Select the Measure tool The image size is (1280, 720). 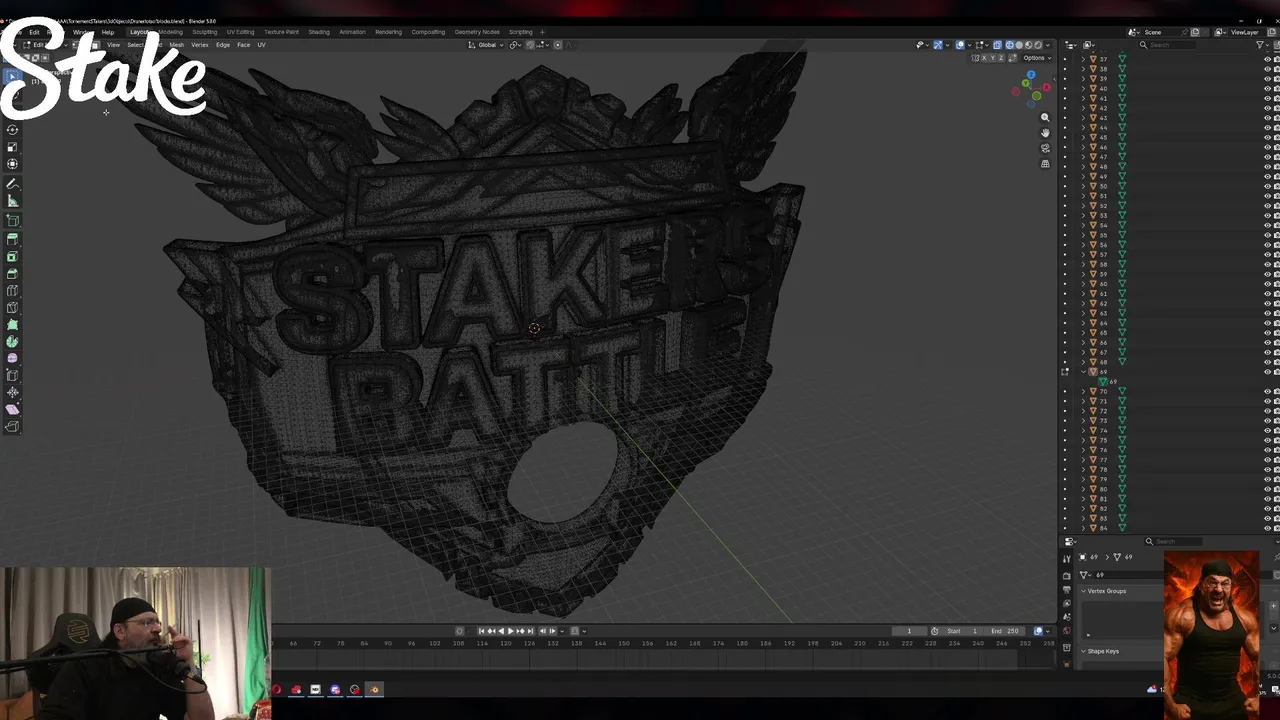pos(12,201)
